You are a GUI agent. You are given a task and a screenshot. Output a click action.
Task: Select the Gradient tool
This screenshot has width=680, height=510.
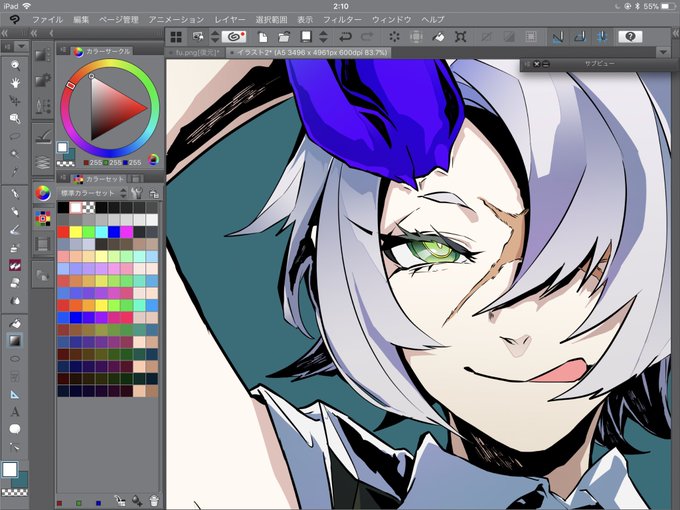15,341
